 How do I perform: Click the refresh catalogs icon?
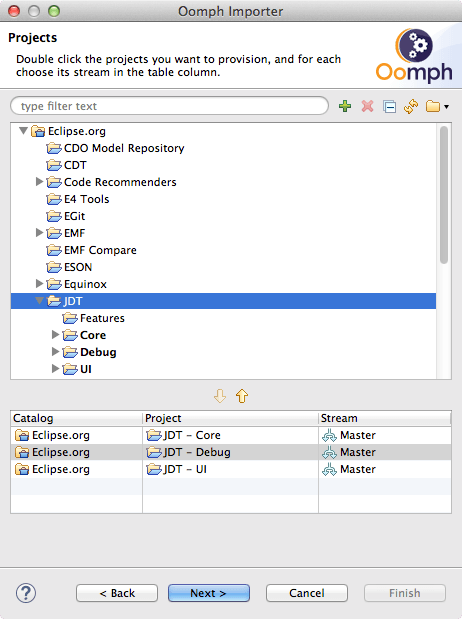pyautogui.click(x=411, y=106)
